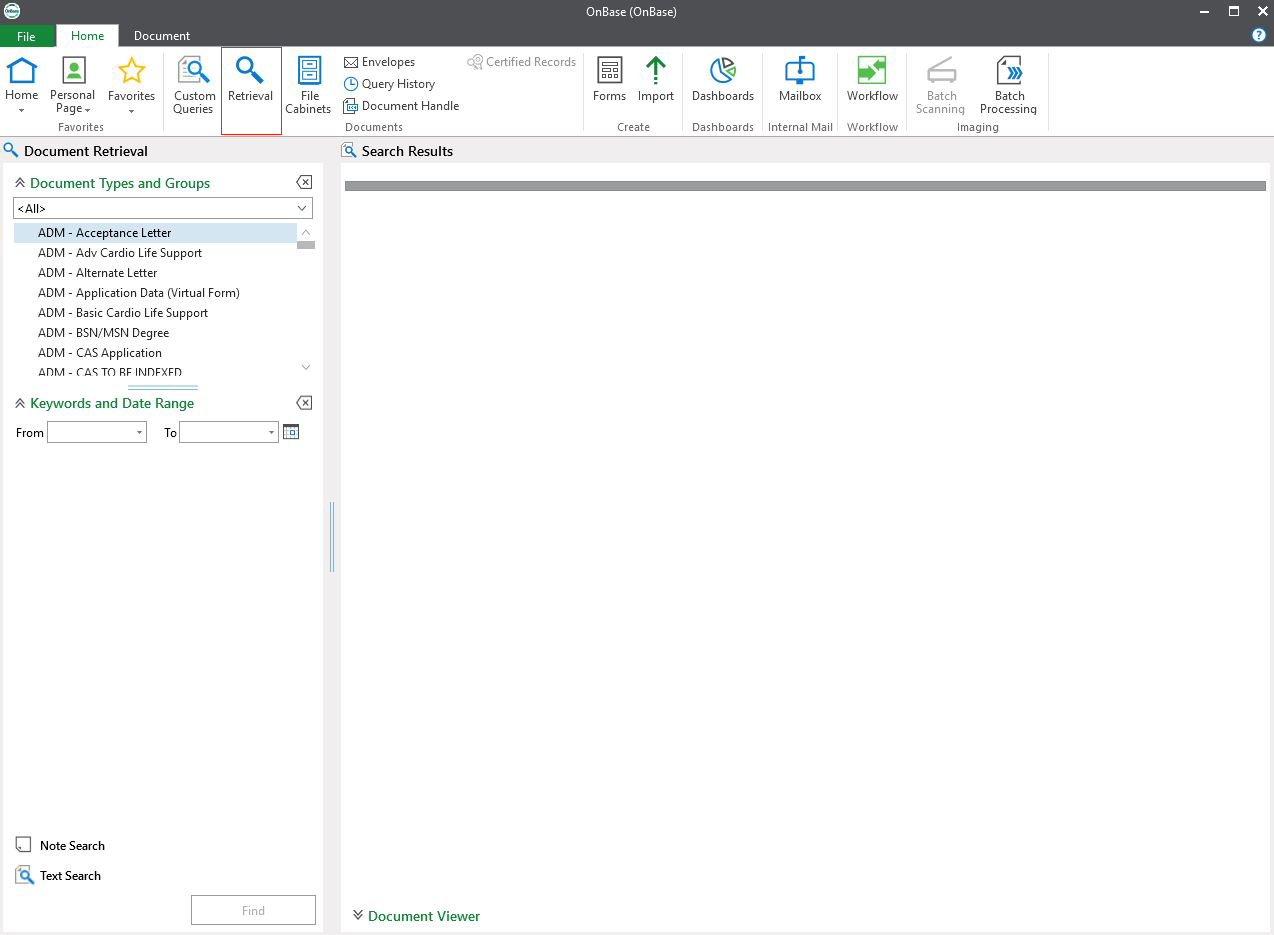This screenshot has width=1274, height=935.
Task: Open the From date dropdown
Action: tap(139, 432)
